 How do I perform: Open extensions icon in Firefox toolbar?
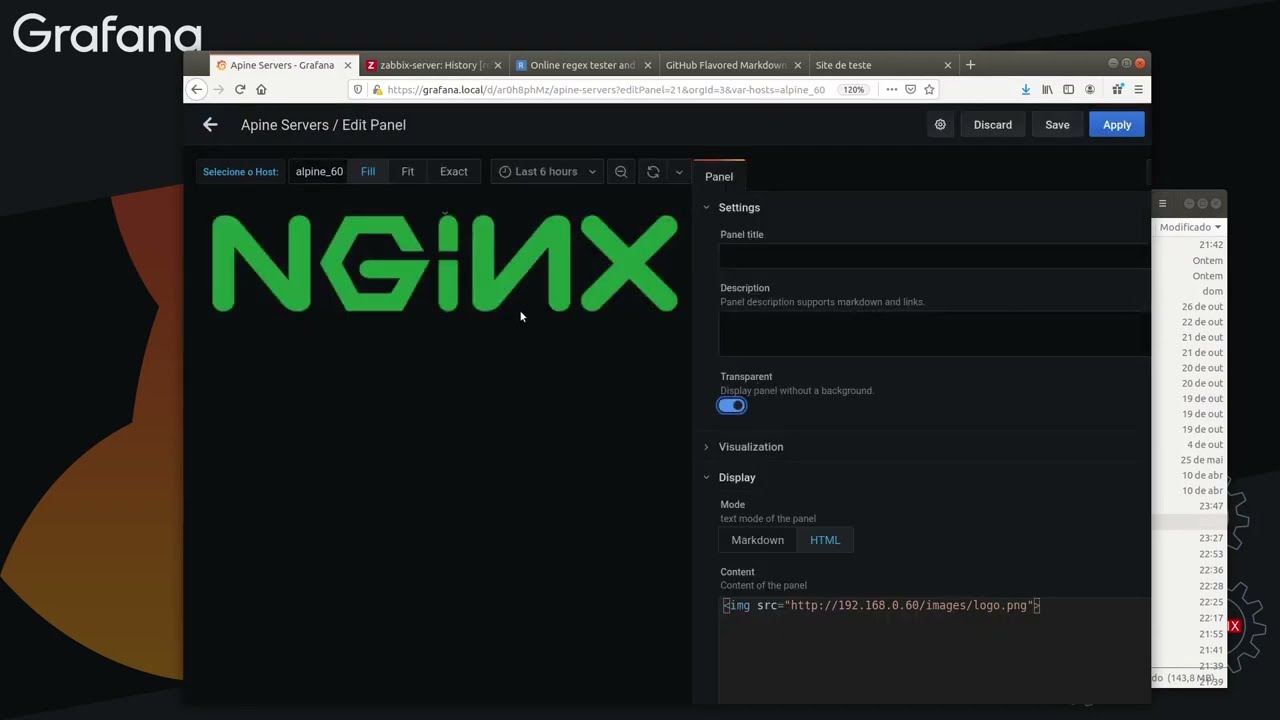1117,89
